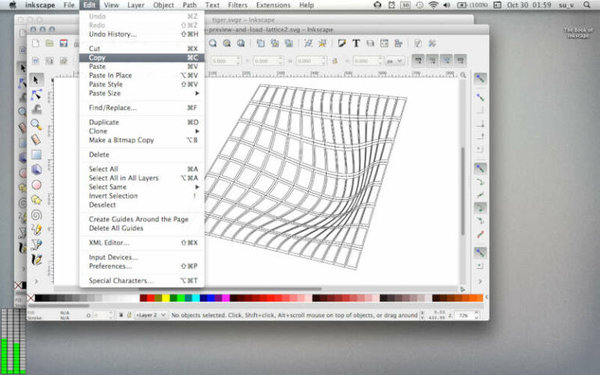Click the Group objects toolbar icon
The width and height of the screenshot is (600, 375).
point(308,43)
